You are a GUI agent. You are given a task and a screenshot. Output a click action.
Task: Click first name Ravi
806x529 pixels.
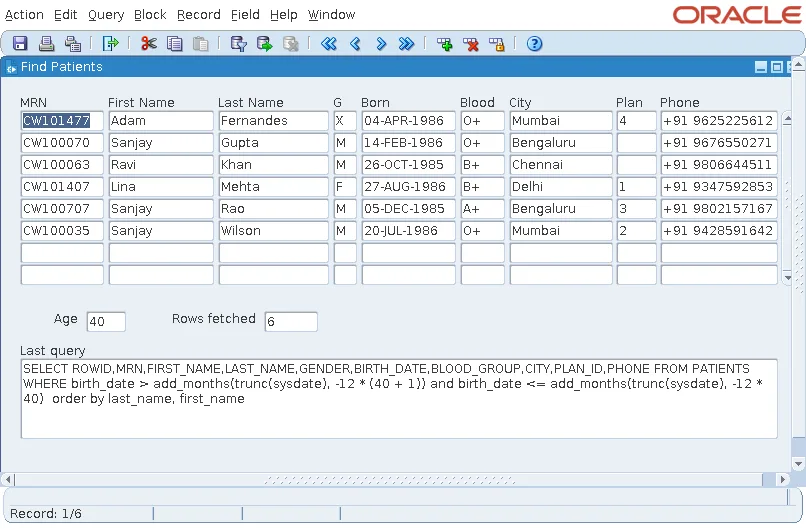coord(161,165)
